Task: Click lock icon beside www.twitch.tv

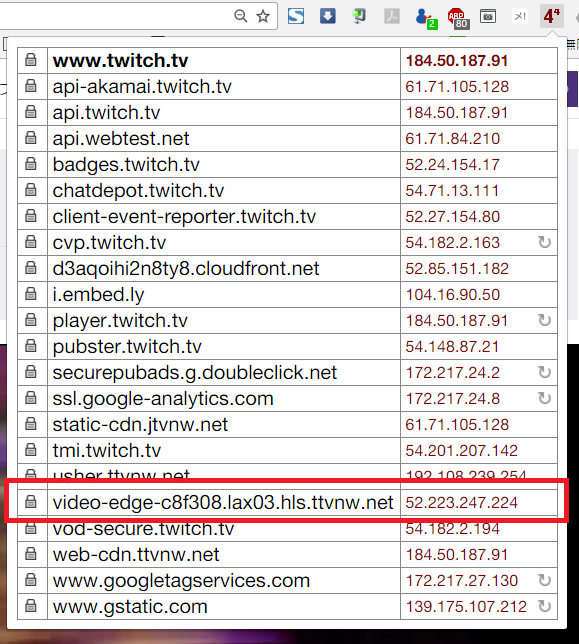Action: [31, 60]
